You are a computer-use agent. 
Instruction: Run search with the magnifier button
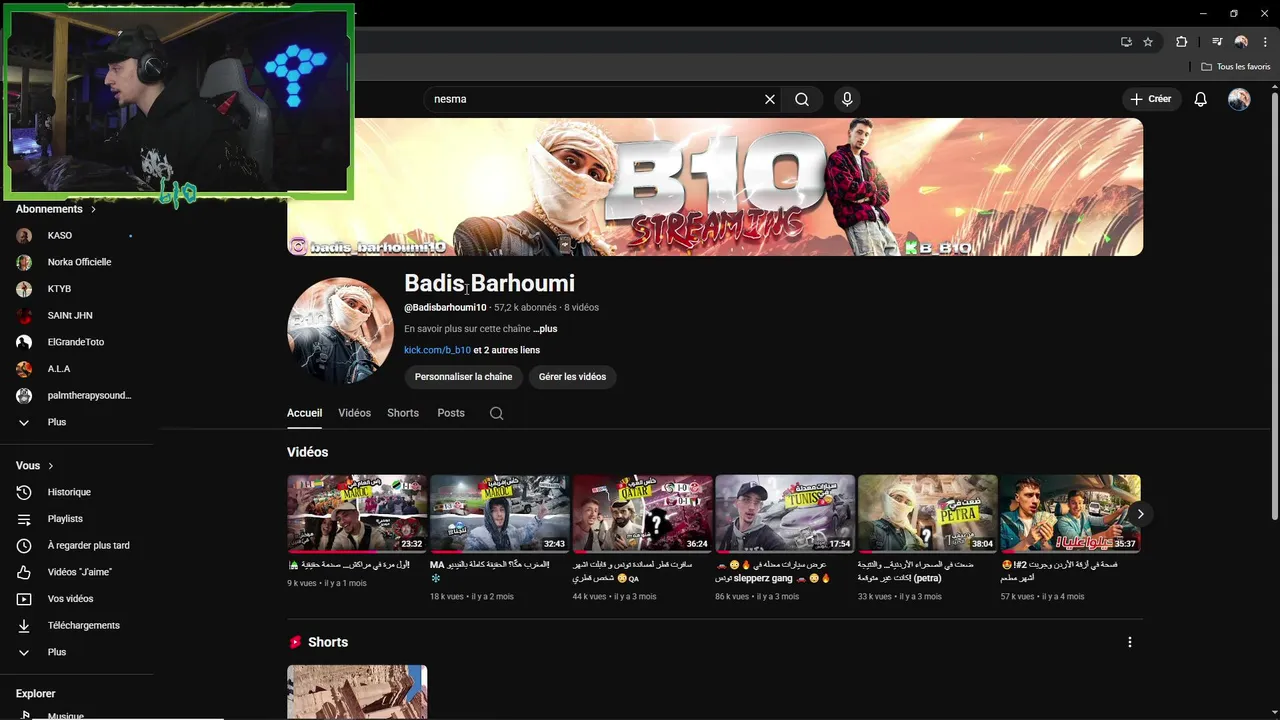click(x=802, y=99)
